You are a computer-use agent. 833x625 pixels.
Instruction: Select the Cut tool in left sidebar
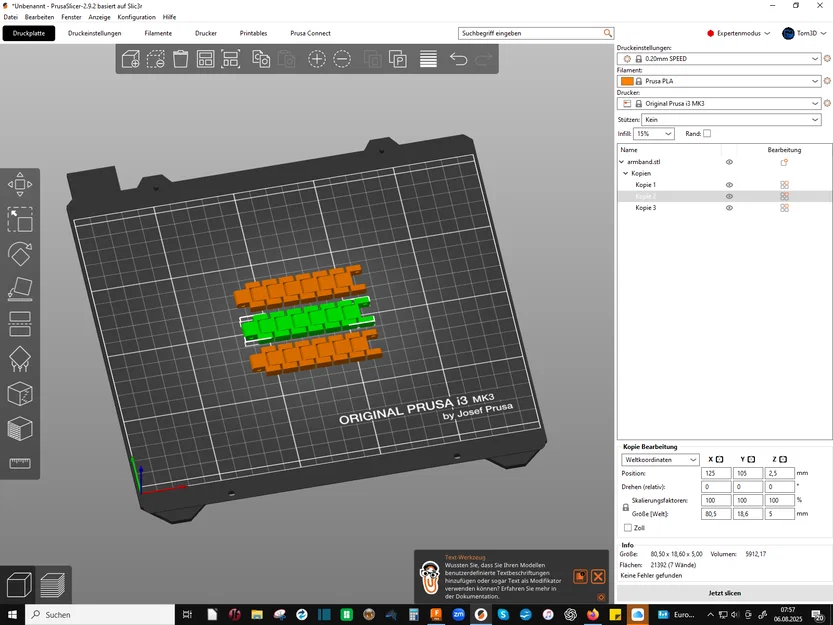point(20,324)
